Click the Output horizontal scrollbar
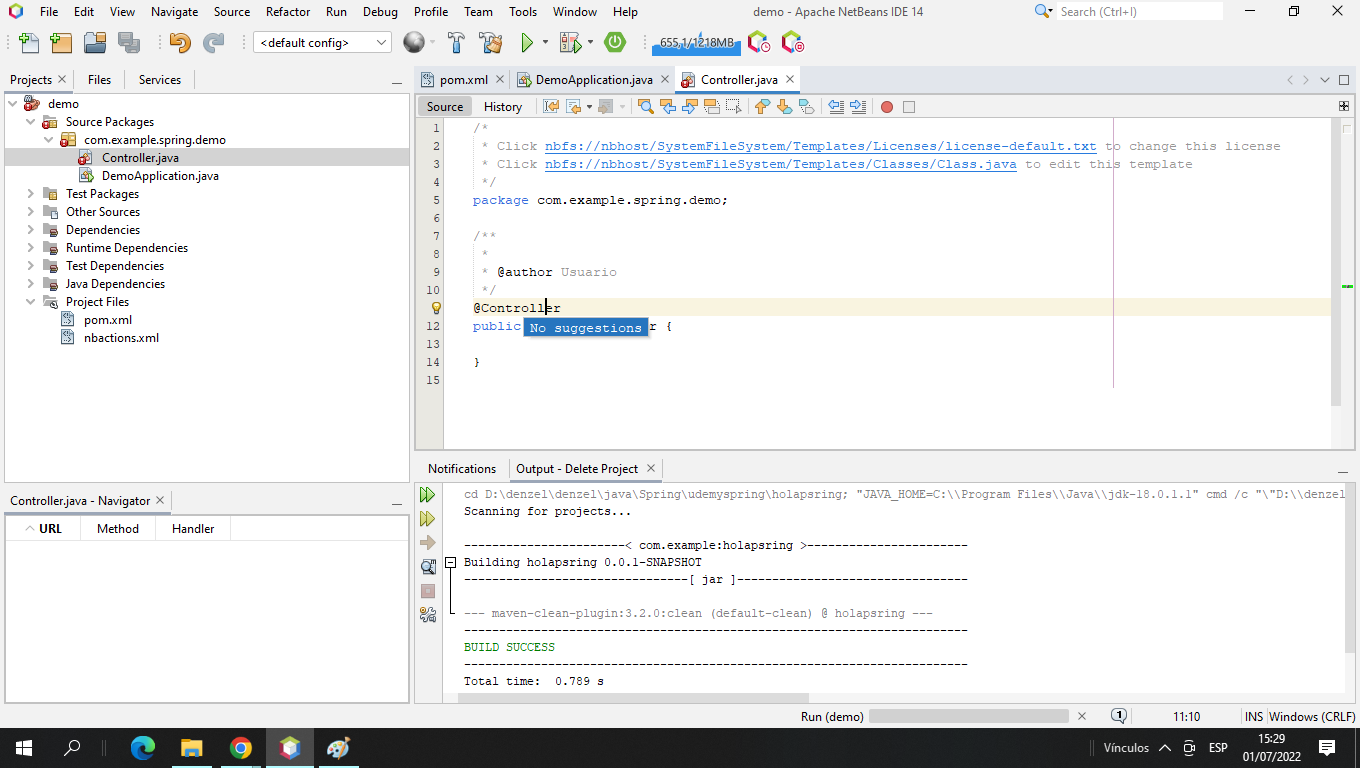The image size is (1360, 768). point(633,697)
